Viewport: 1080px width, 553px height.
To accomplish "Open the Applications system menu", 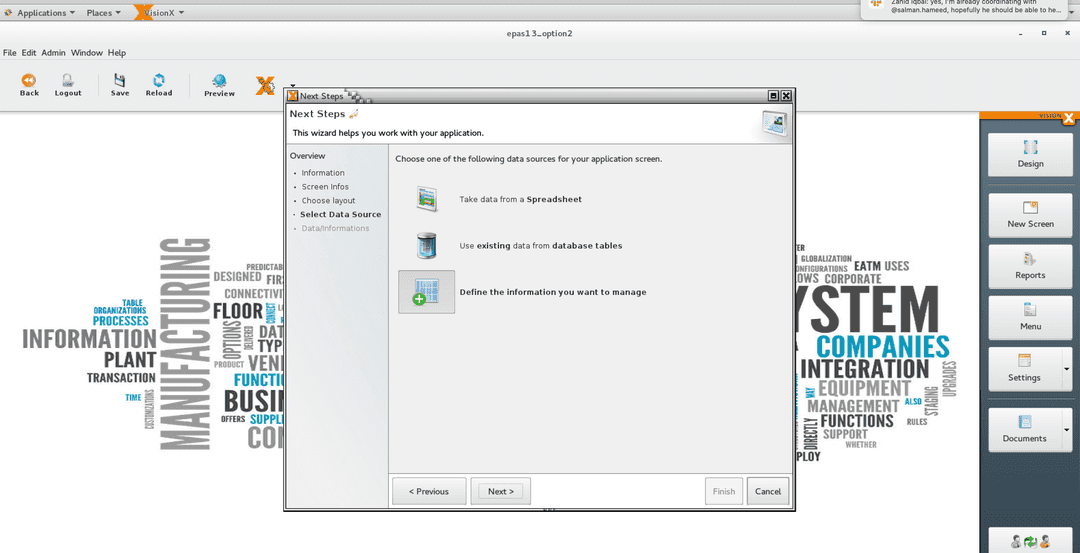I will [40, 13].
